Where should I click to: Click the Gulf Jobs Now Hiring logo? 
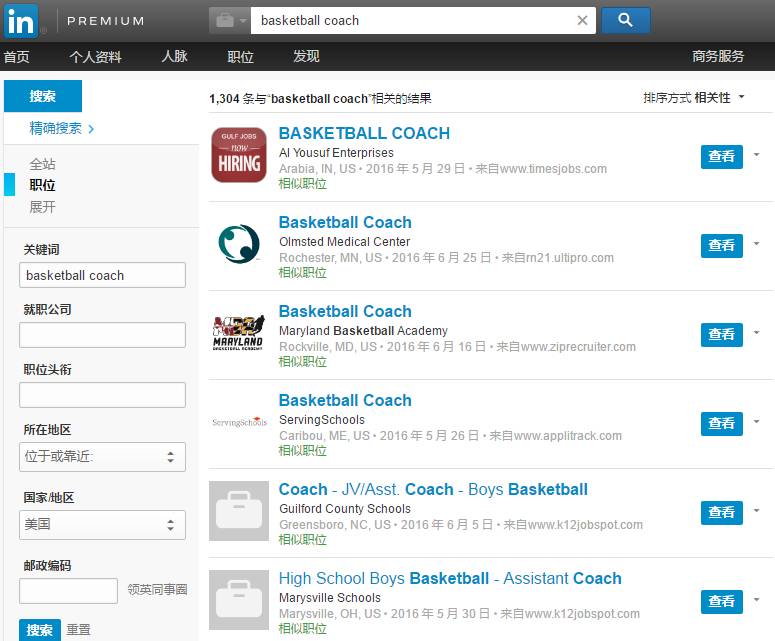pos(239,155)
